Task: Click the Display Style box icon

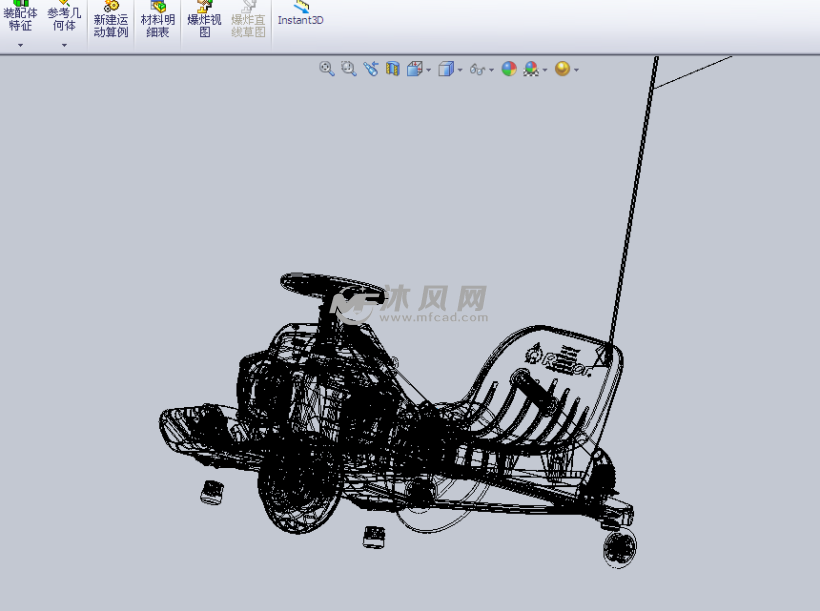Action: (x=446, y=69)
